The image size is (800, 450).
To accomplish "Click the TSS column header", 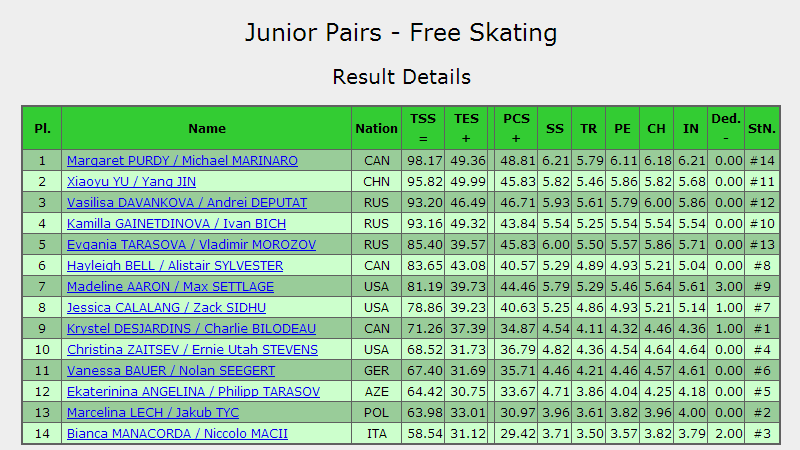I will [423, 128].
